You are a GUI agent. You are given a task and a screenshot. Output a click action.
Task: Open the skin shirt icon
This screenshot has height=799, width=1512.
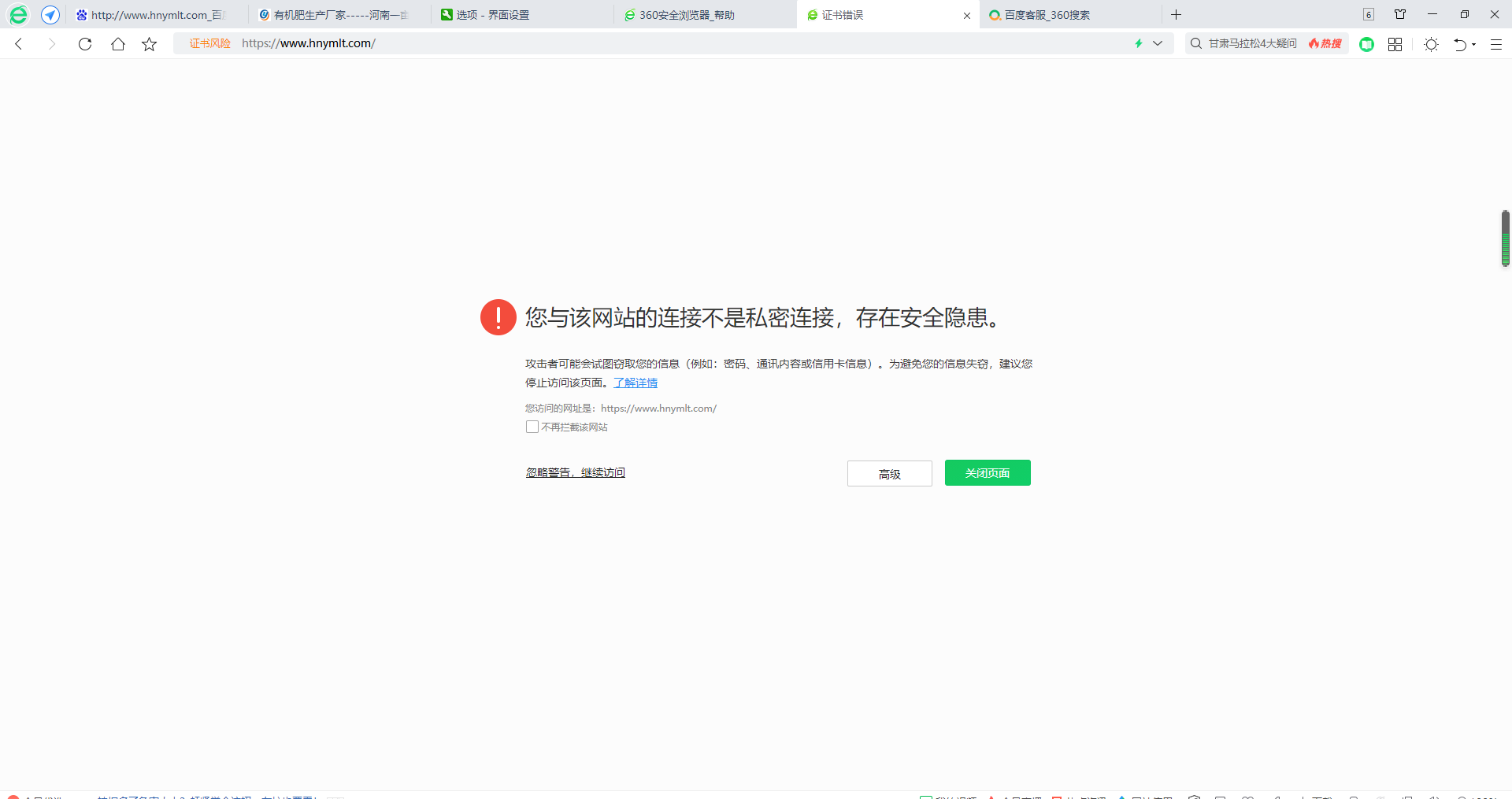(x=1400, y=14)
